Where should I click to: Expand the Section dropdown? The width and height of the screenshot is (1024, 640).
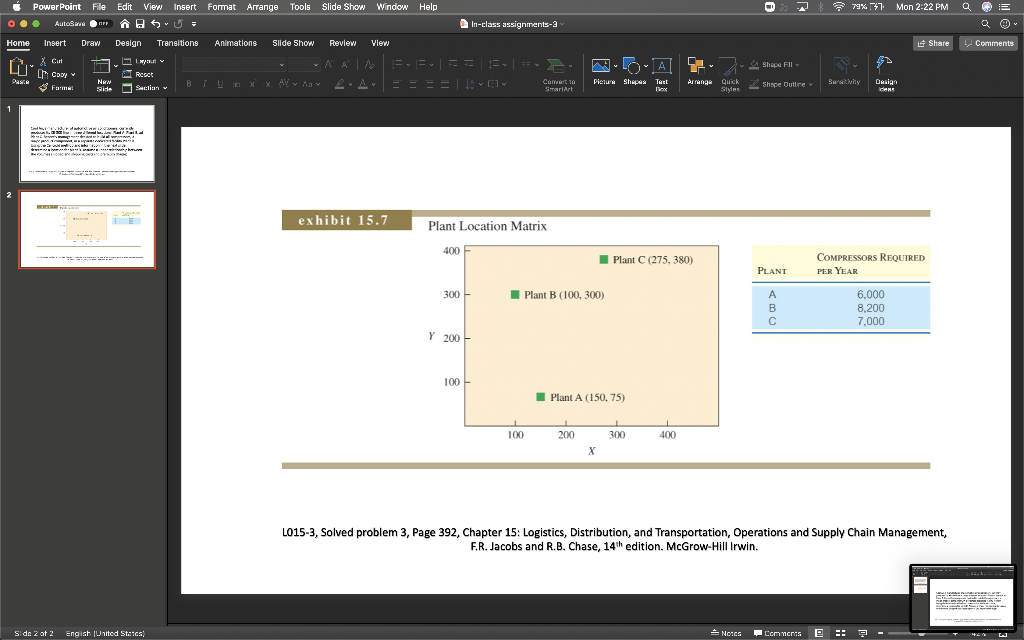tap(153, 88)
